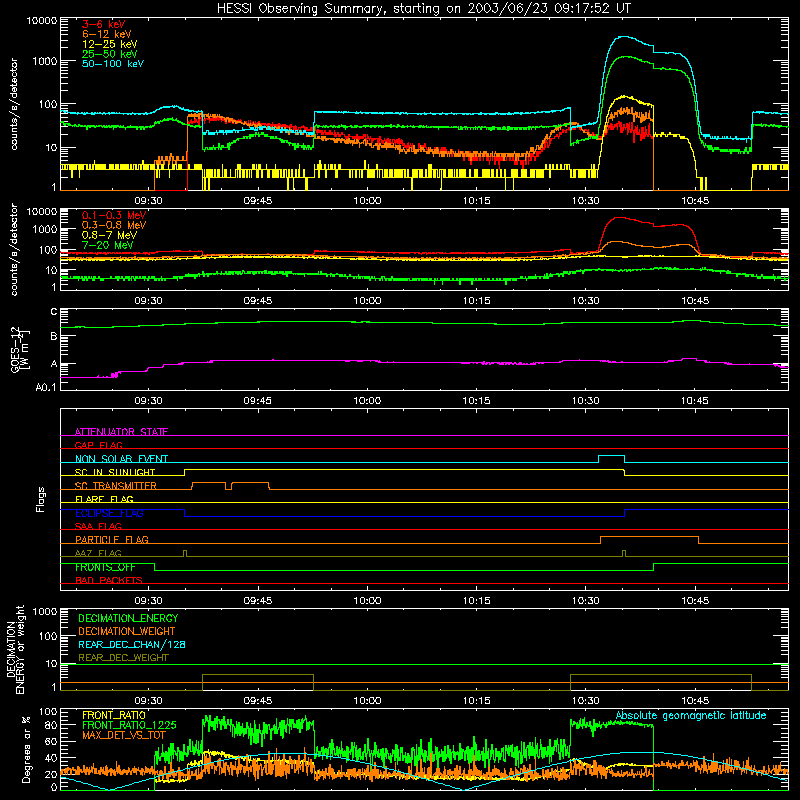
Task: Pick the NON_SOLAR_EVENT flag label
Action: tap(121, 459)
